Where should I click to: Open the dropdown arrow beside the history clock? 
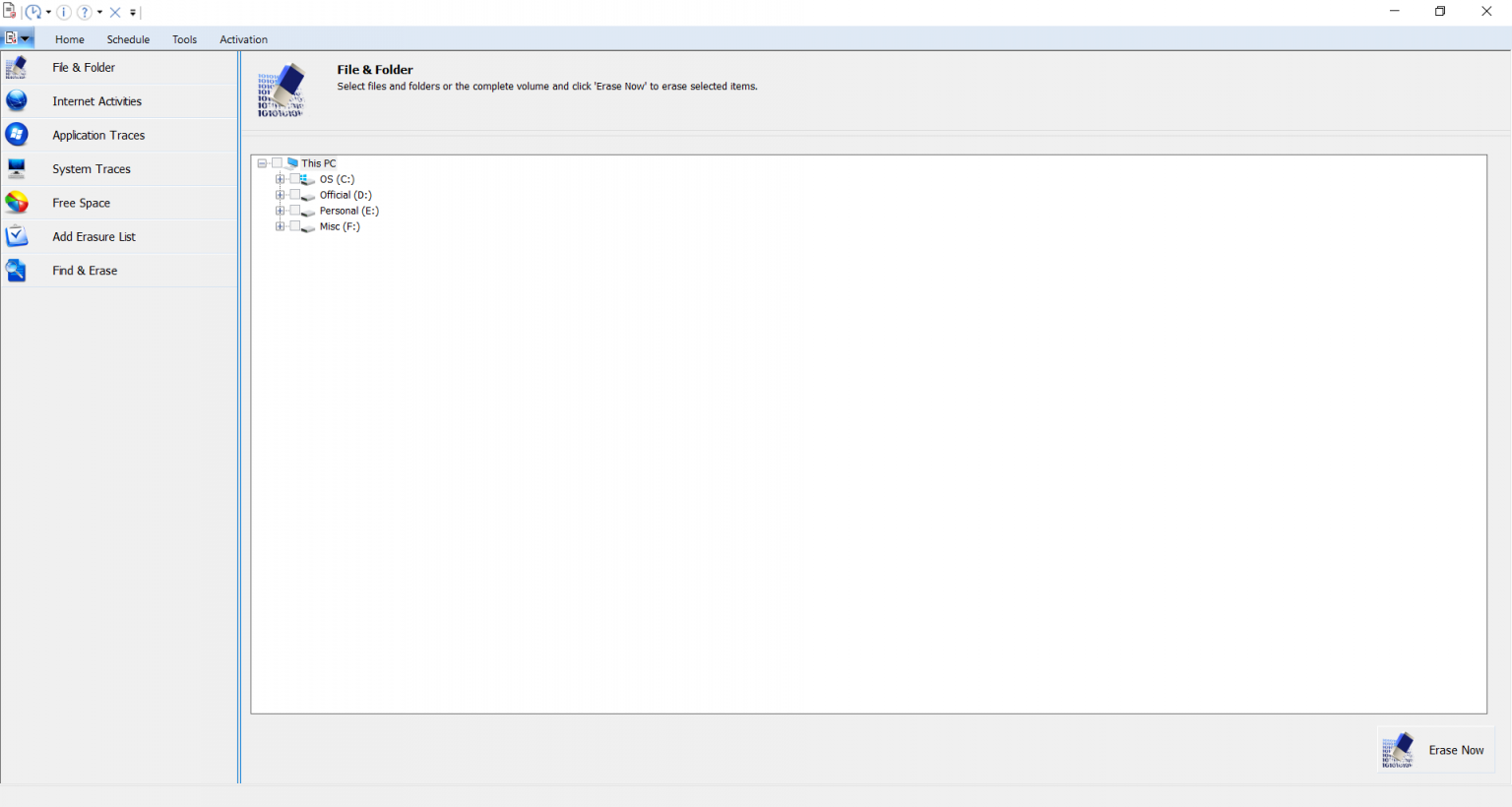tap(48, 13)
